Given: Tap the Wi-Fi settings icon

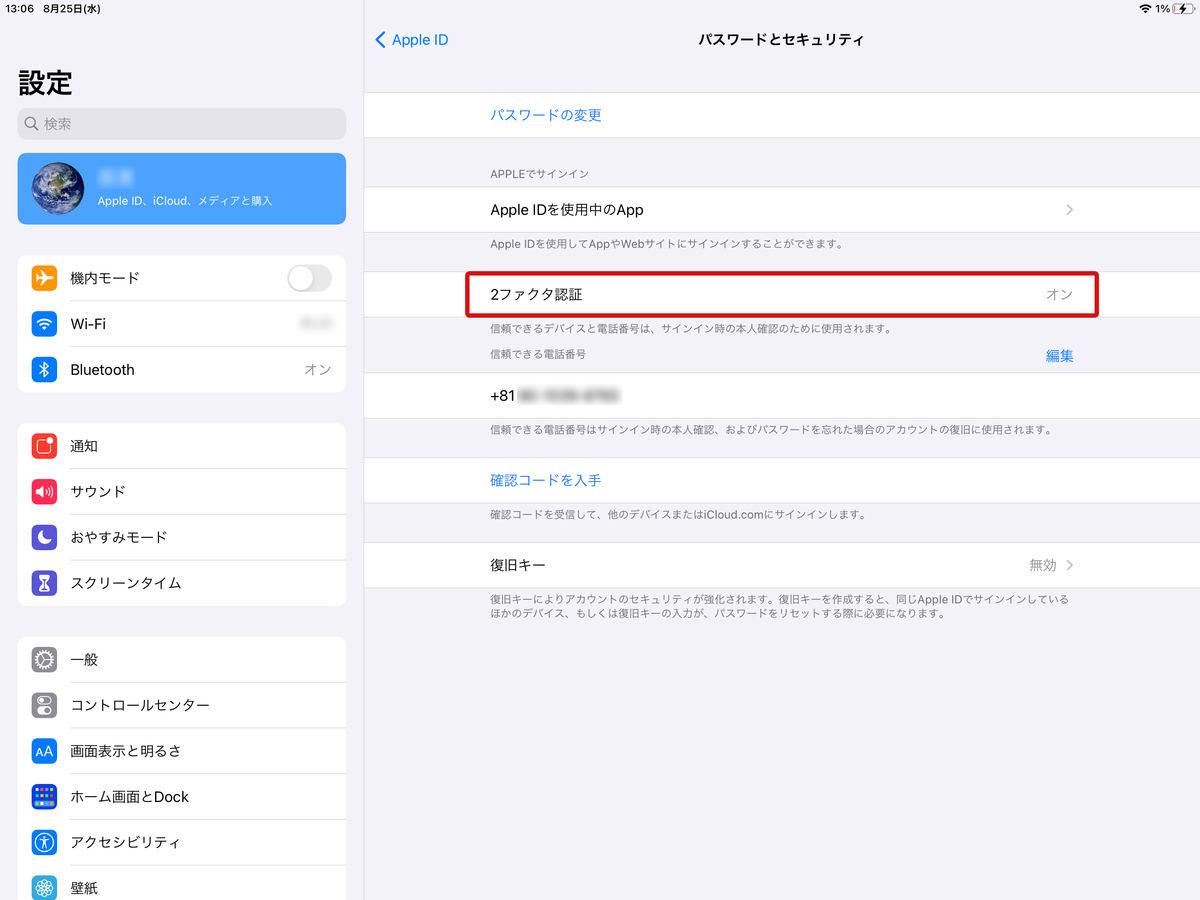Looking at the screenshot, I should [x=44, y=324].
